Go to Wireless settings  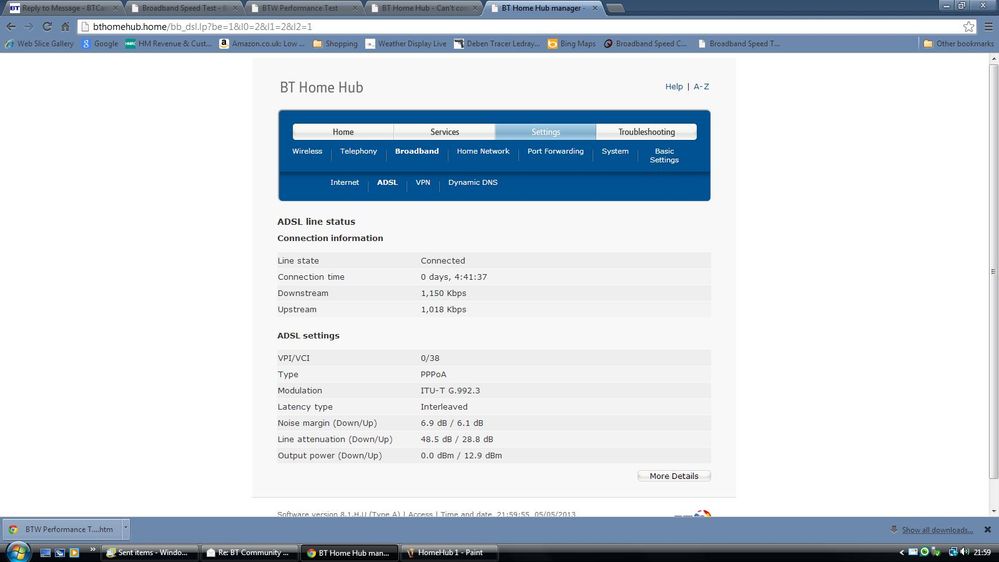pyautogui.click(x=307, y=152)
